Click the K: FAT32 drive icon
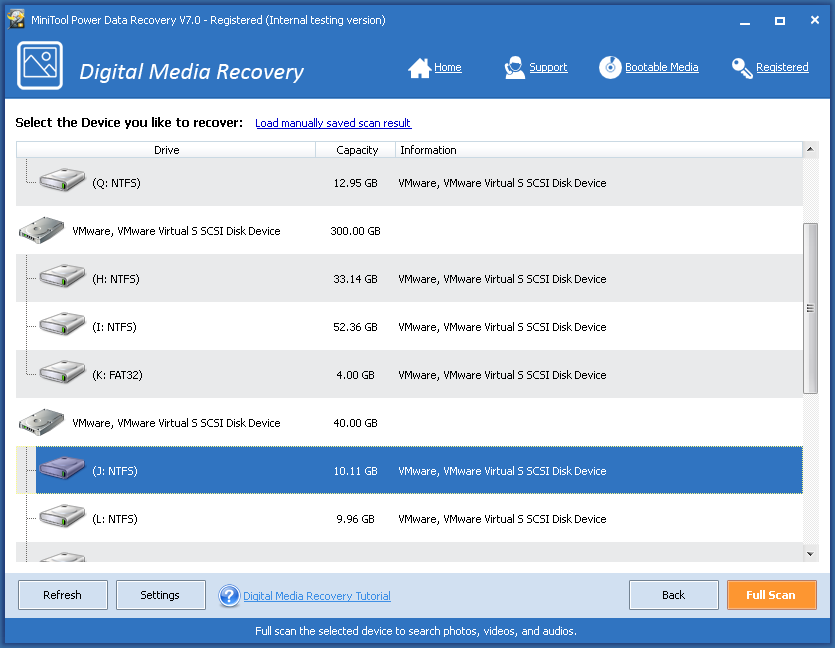This screenshot has height=648, width=835. [62, 372]
